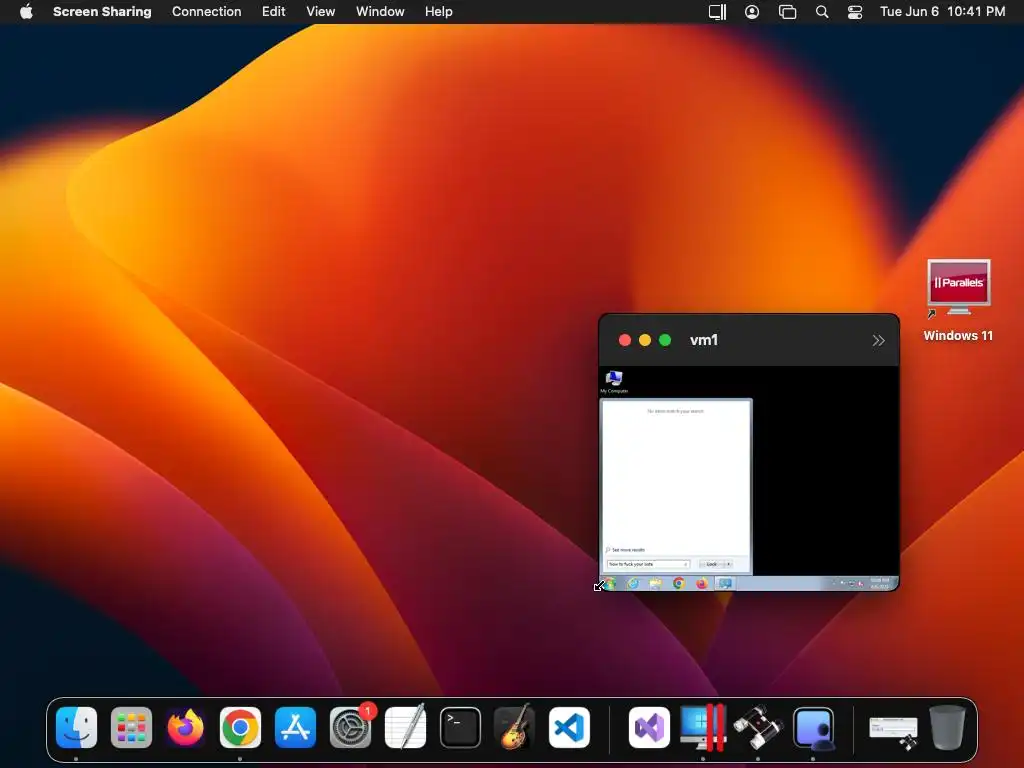This screenshot has width=1024, height=768.
Task: Select the Windows 11 Parallels desktop shortcut
Action: [x=958, y=300]
